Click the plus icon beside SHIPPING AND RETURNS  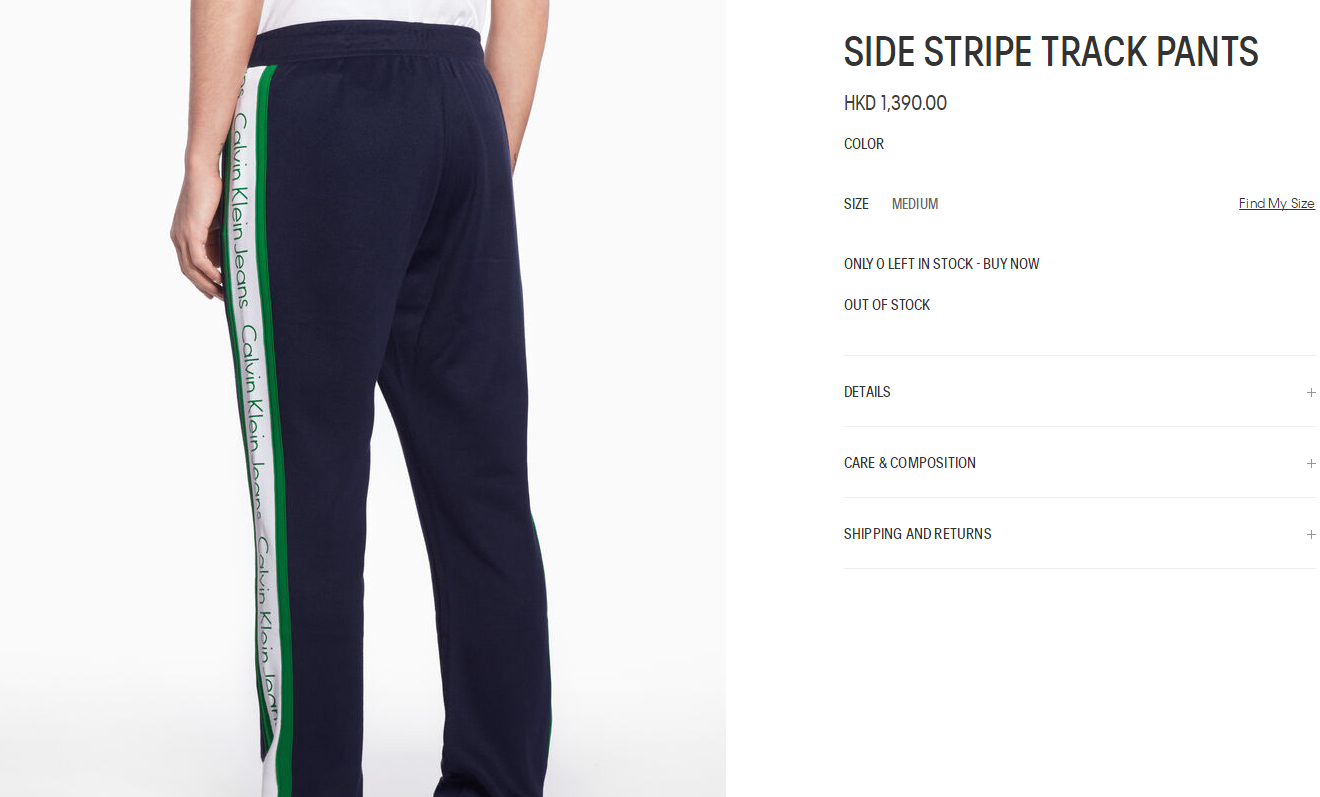tap(1310, 534)
